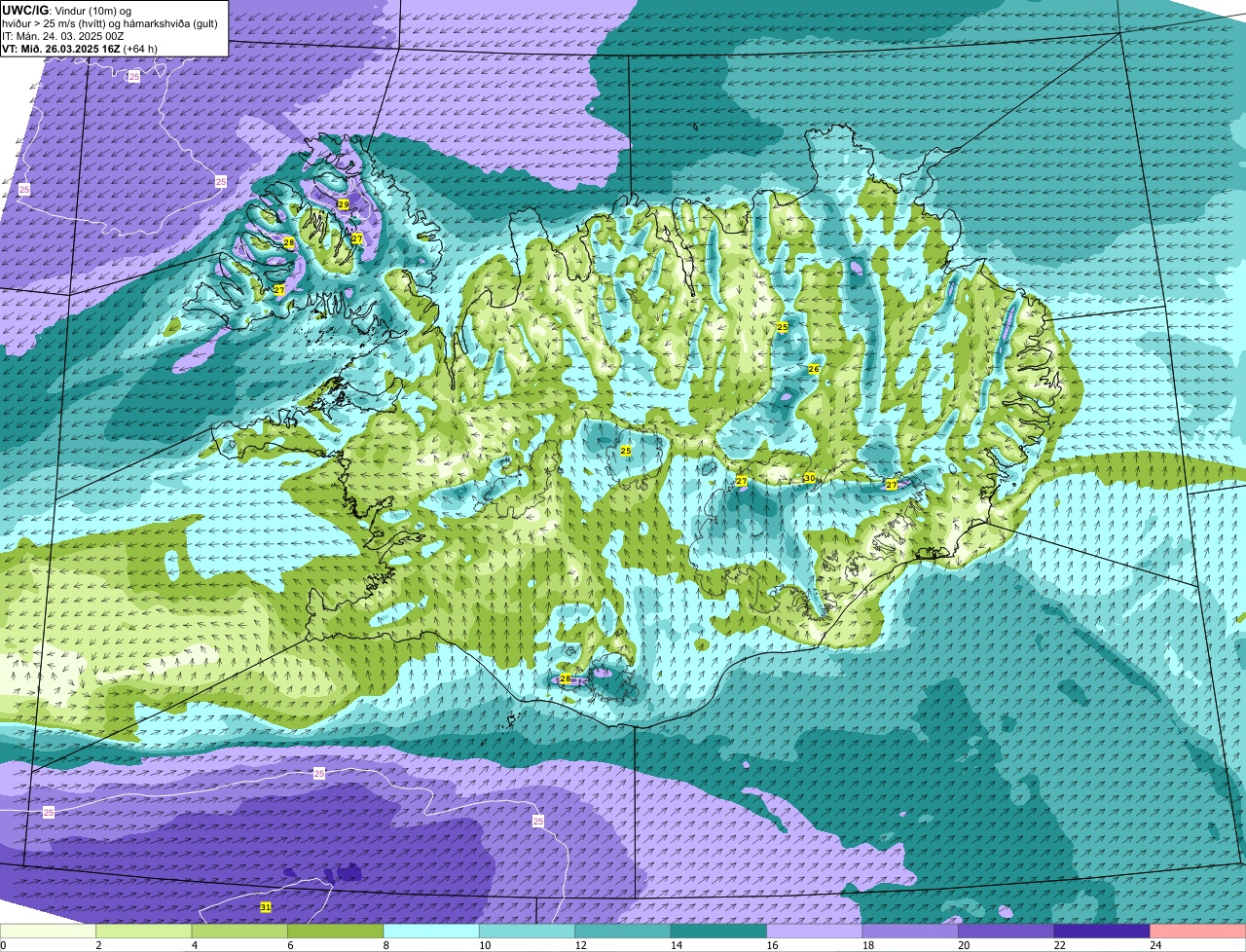Click the title line 'UWC/IG: Vindur (10m) og'
The width and height of the screenshot is (1246, 952).
click(x=67, y=9)
